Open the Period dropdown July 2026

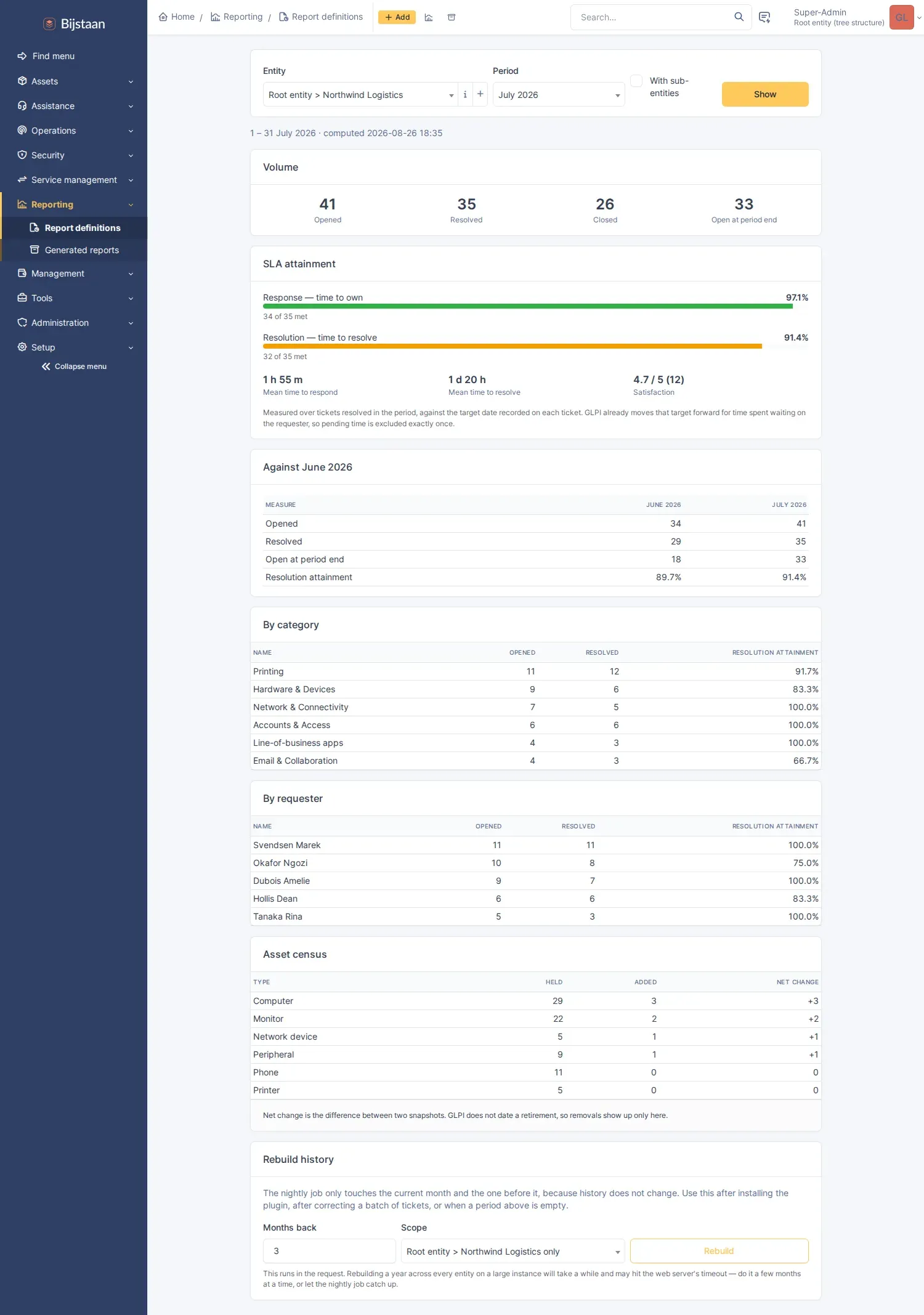pos(559,94)
